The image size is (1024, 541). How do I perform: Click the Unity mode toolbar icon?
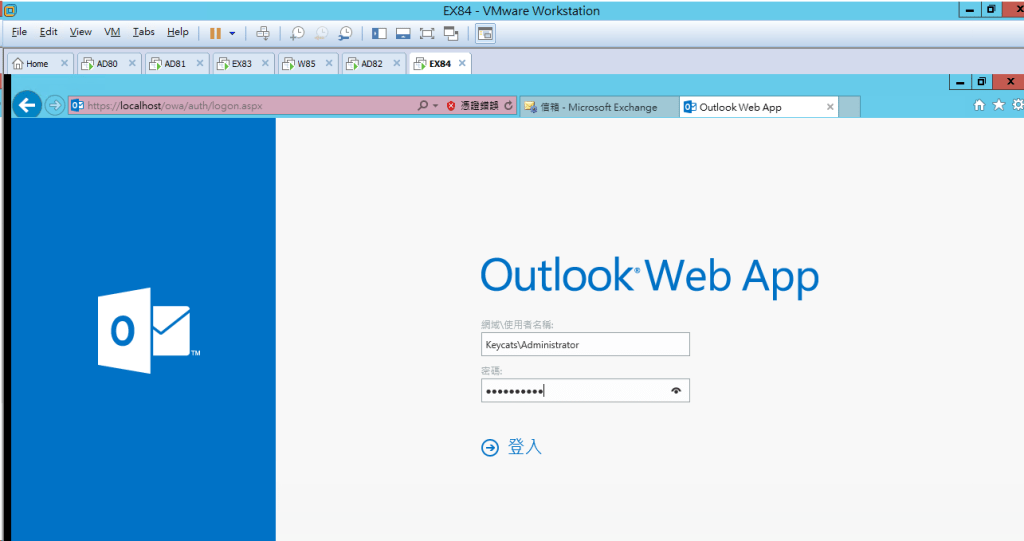[451, 33]
